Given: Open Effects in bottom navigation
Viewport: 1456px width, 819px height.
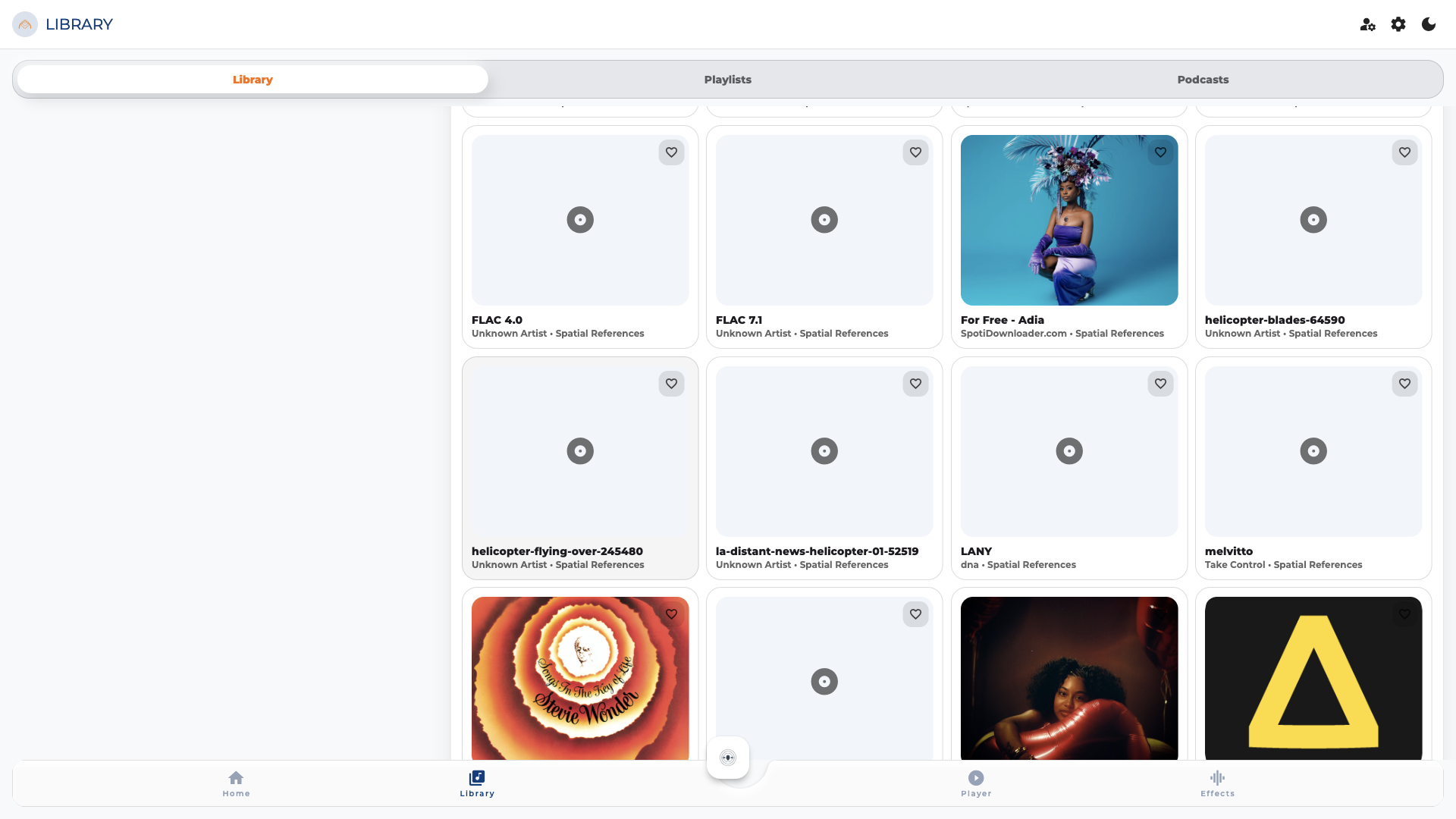Looking at the screenshot, I should pos(1217,783).
